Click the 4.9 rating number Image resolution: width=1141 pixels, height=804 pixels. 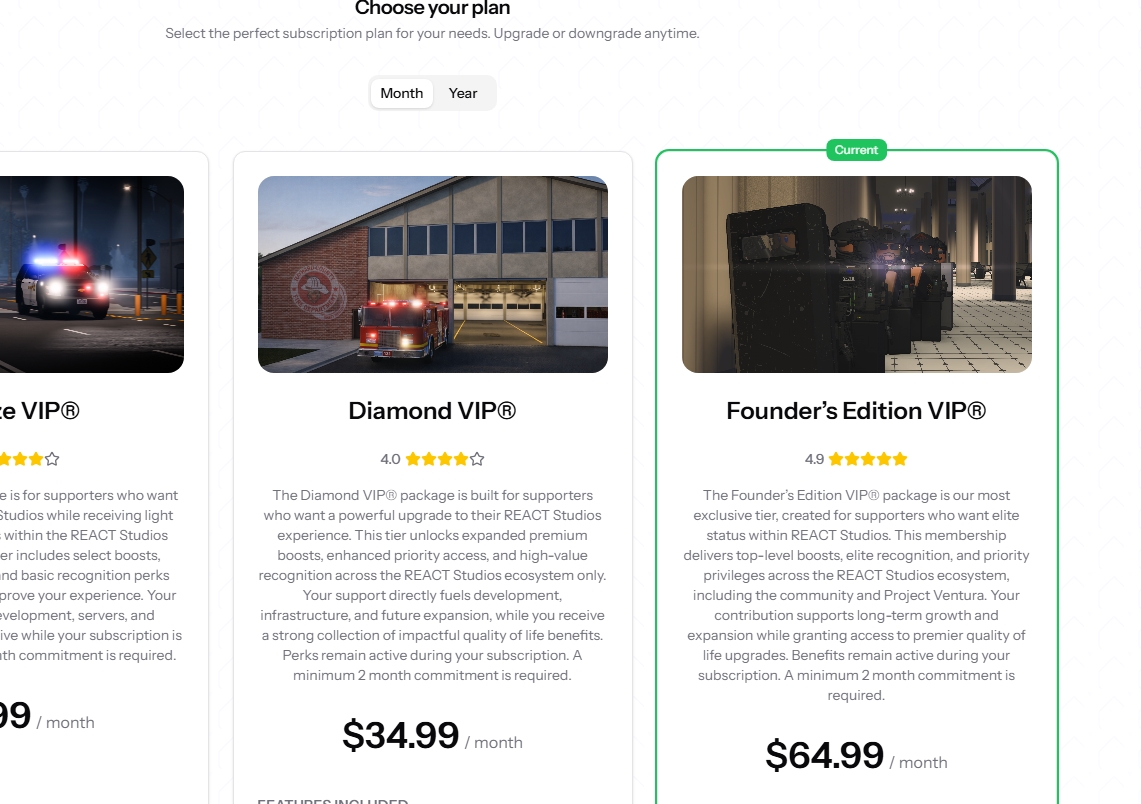(x=814, y=459)
